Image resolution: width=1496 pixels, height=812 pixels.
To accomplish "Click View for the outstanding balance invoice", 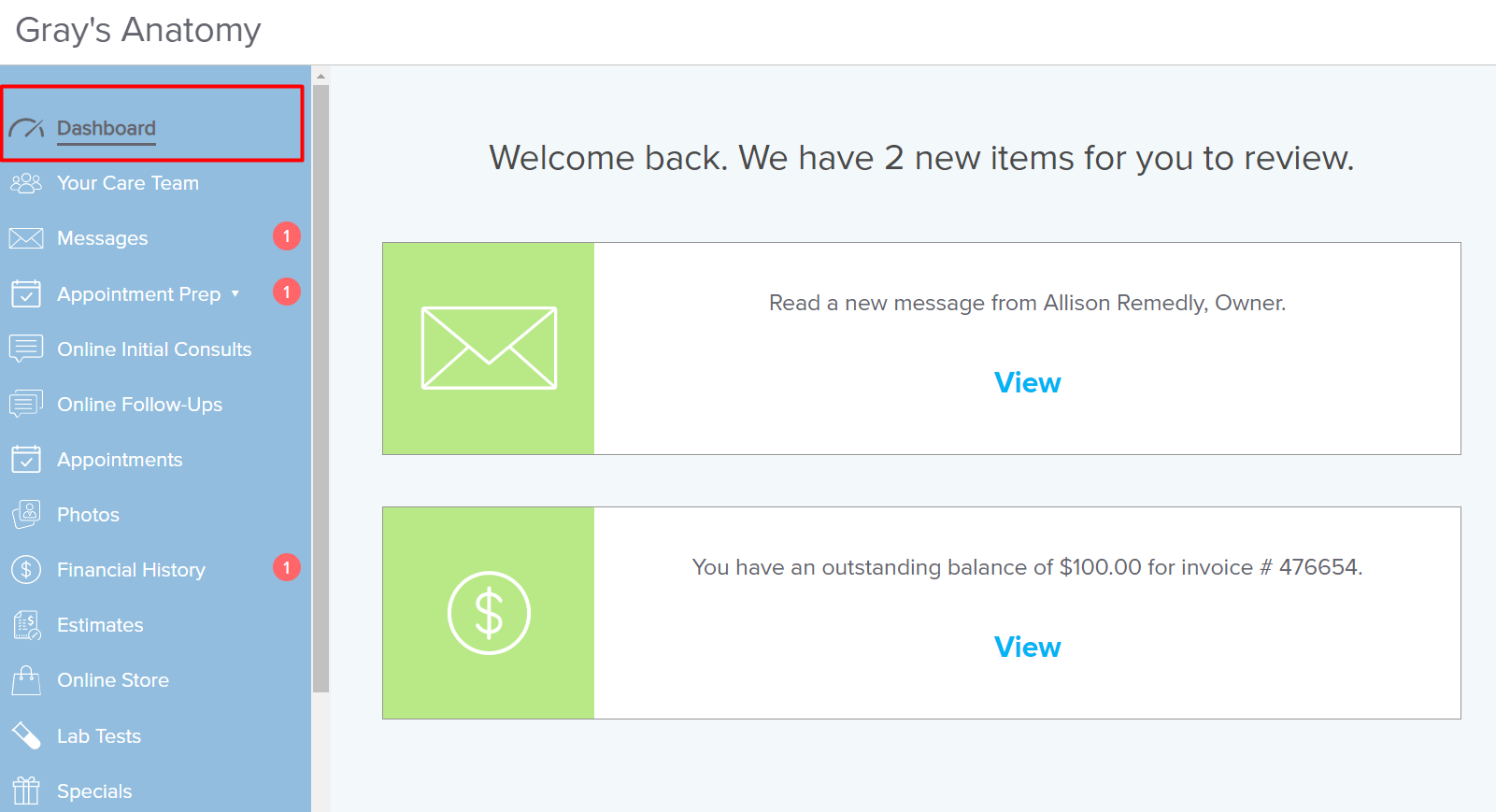I will click(x=1027, y=648).
